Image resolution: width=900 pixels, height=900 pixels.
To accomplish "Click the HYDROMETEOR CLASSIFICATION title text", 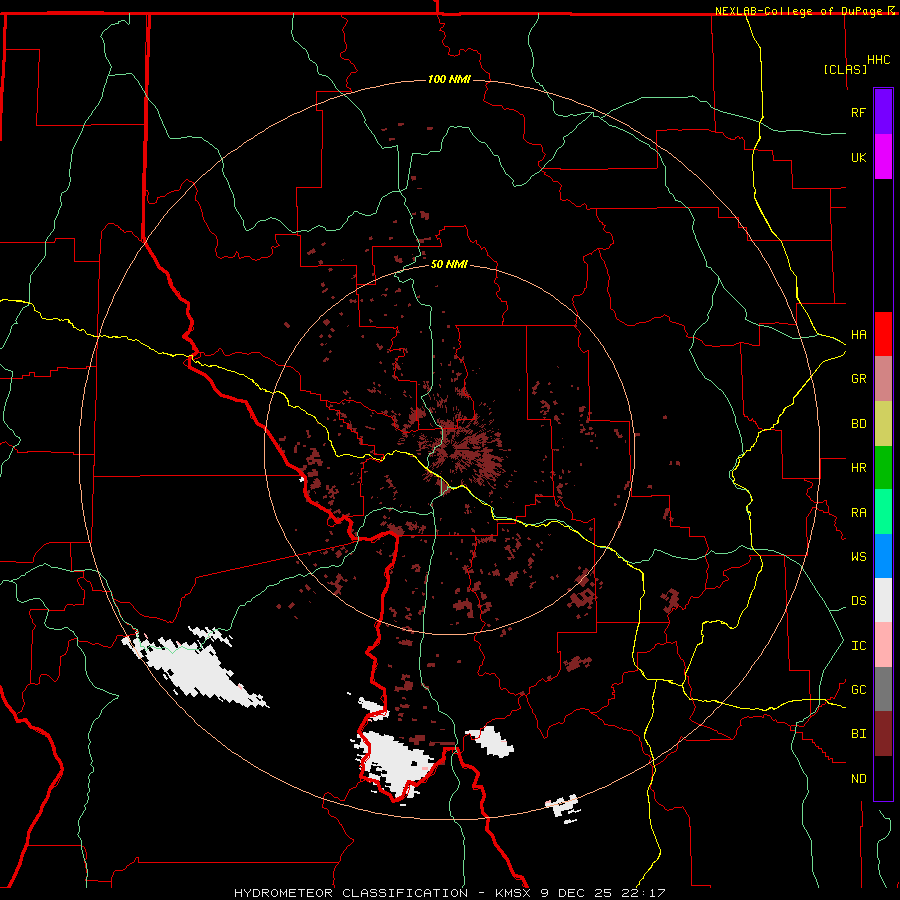I will 351,893.
